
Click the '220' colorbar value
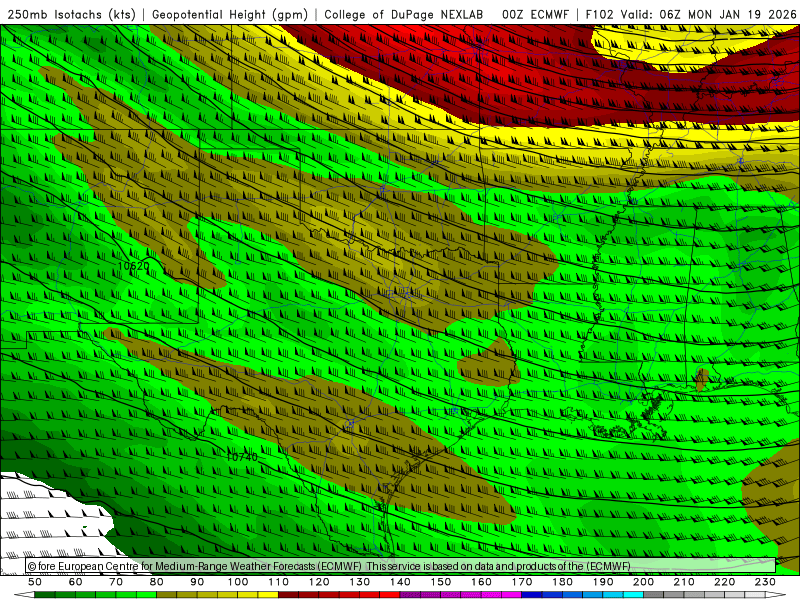tap(724, 582)
